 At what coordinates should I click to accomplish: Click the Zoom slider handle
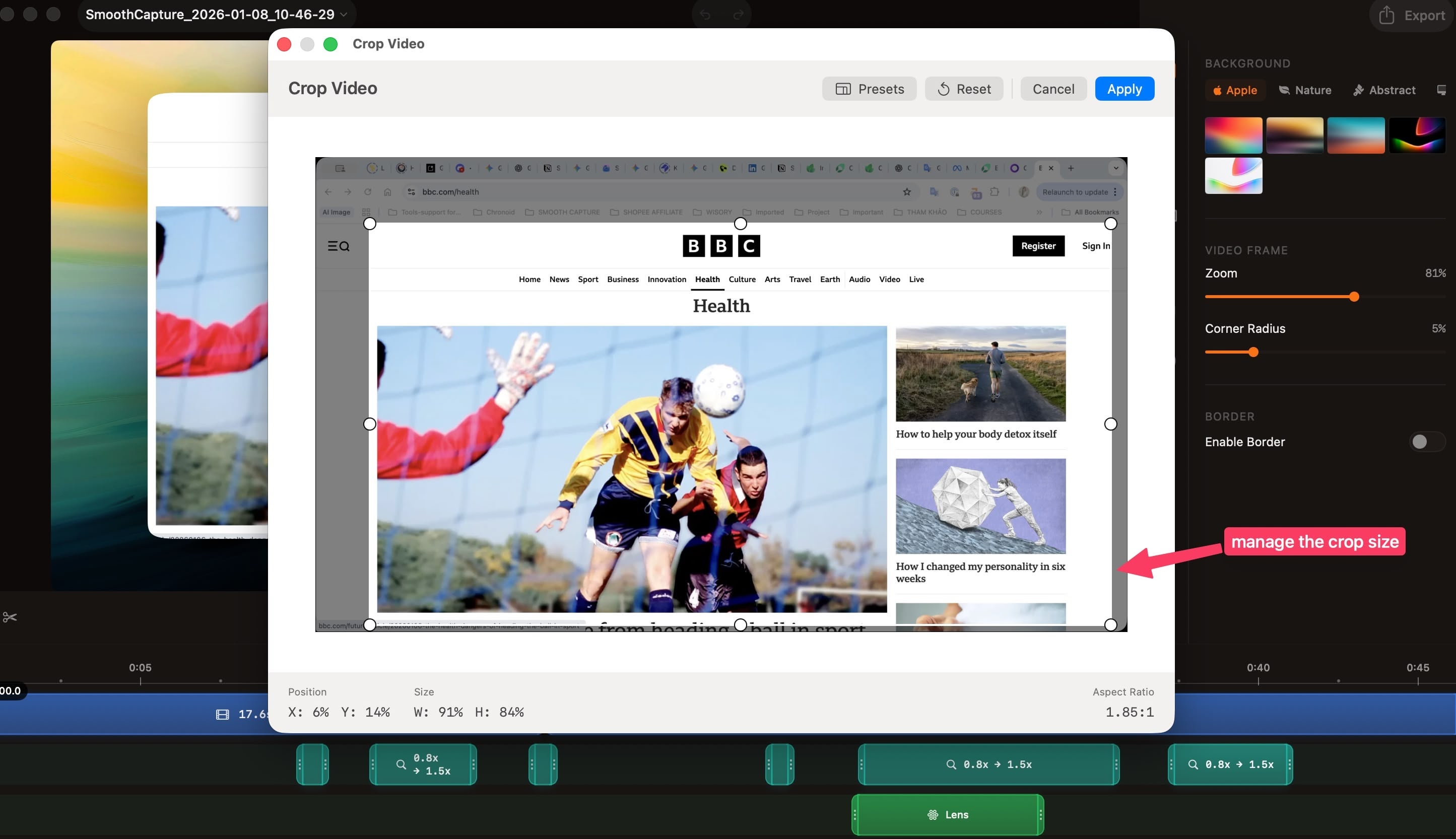pos(1354,297)
